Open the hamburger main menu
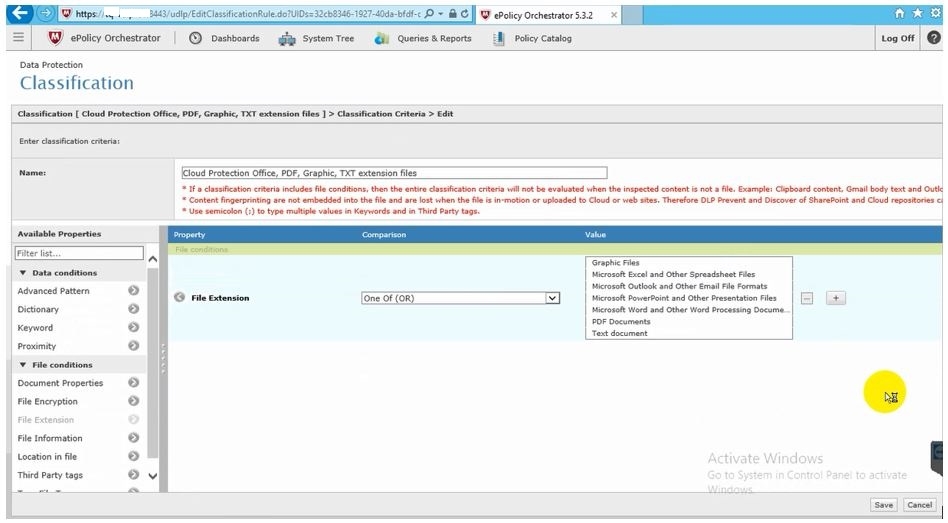 pyautogui.click(x=18, y=38)
